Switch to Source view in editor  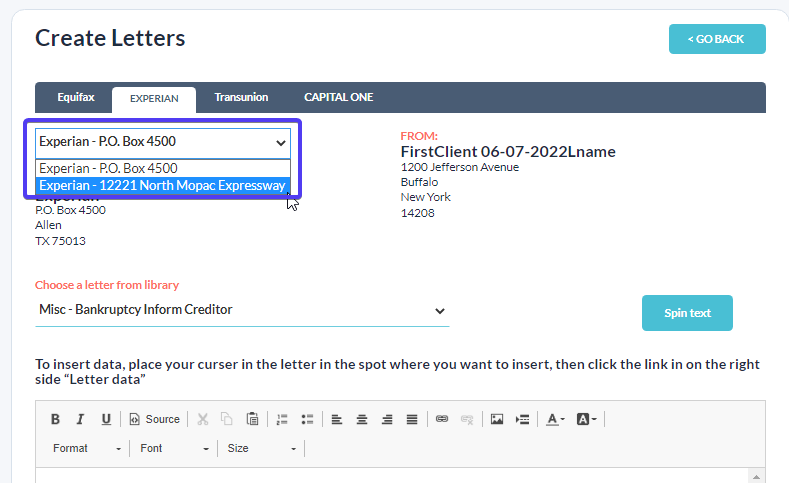155,419
